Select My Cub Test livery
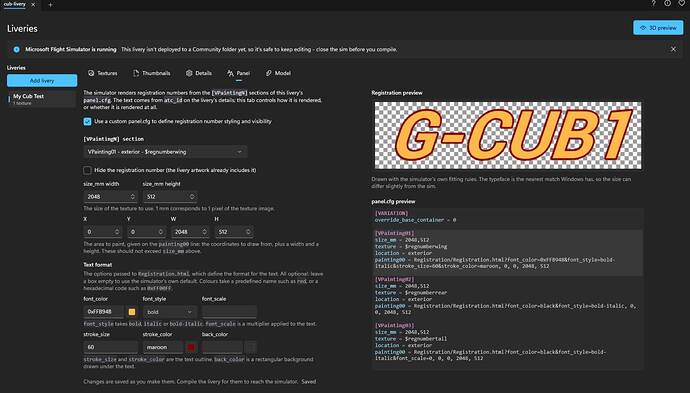The width and height of the screenshot is (690, 393). click(42, 99)
